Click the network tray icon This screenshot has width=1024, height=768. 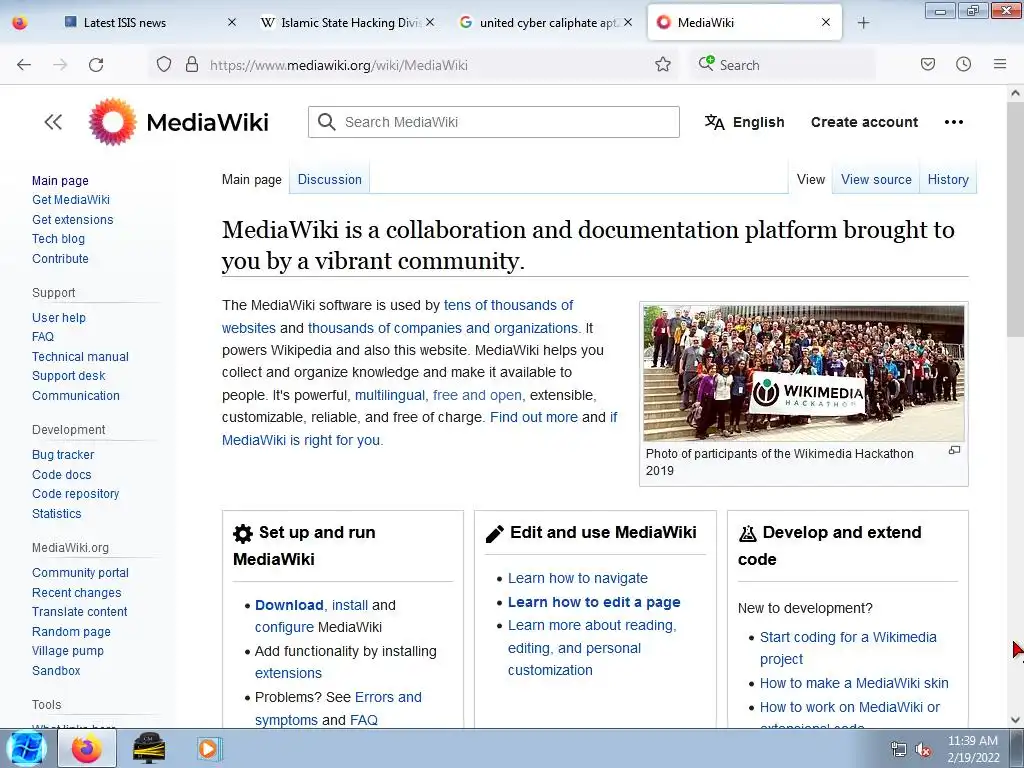tap(899, 750)
